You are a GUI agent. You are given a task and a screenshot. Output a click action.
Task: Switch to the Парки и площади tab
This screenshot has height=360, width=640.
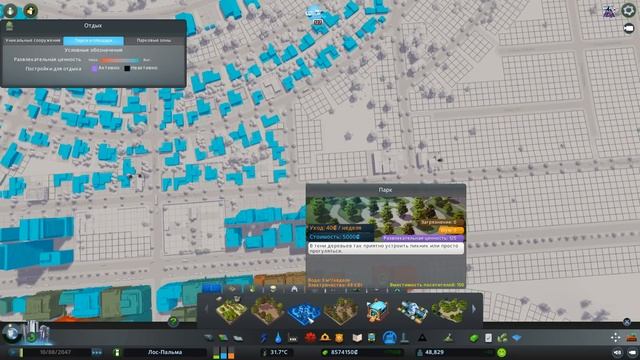[94, 40]
